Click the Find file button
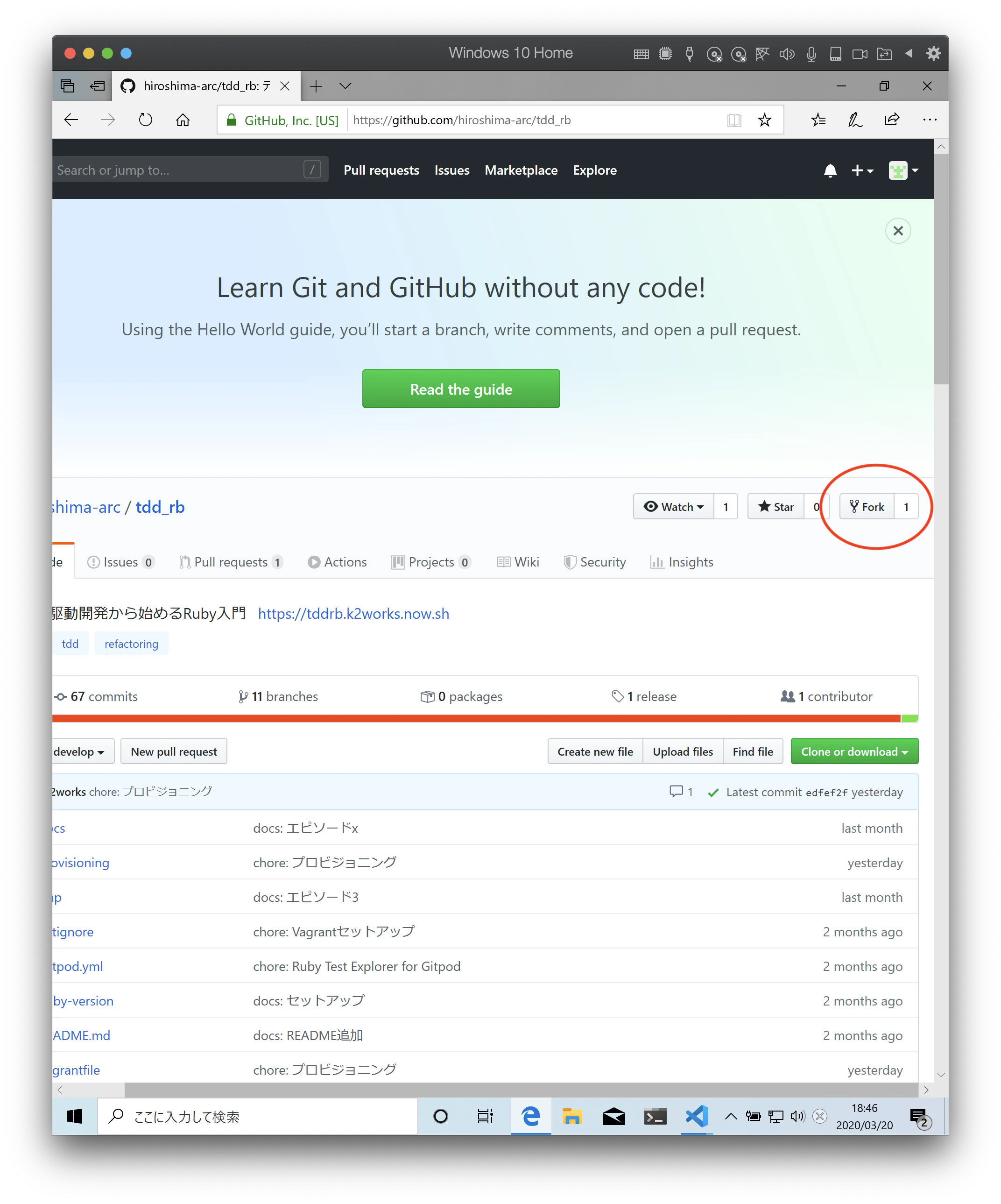The width and height of the screenshot is (1001, 1204). coord(753,751)
